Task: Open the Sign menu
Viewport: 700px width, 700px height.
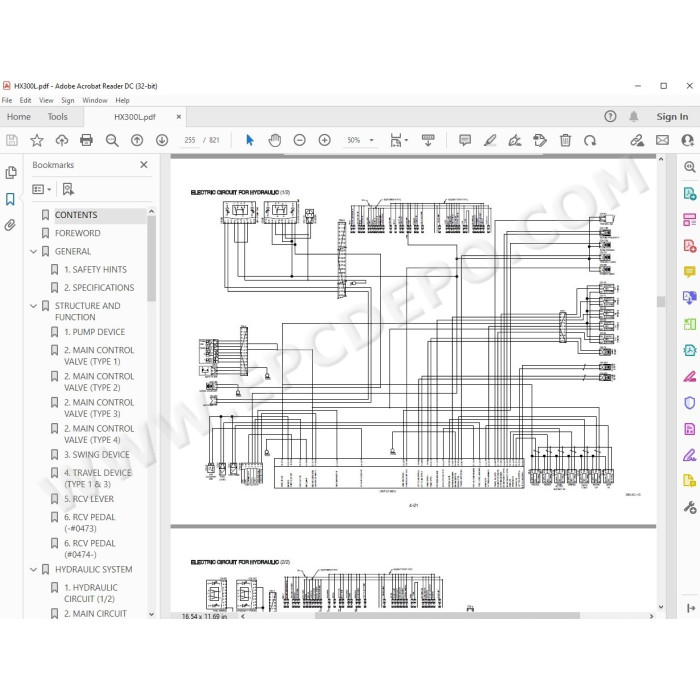Action: tap(68, 100)
